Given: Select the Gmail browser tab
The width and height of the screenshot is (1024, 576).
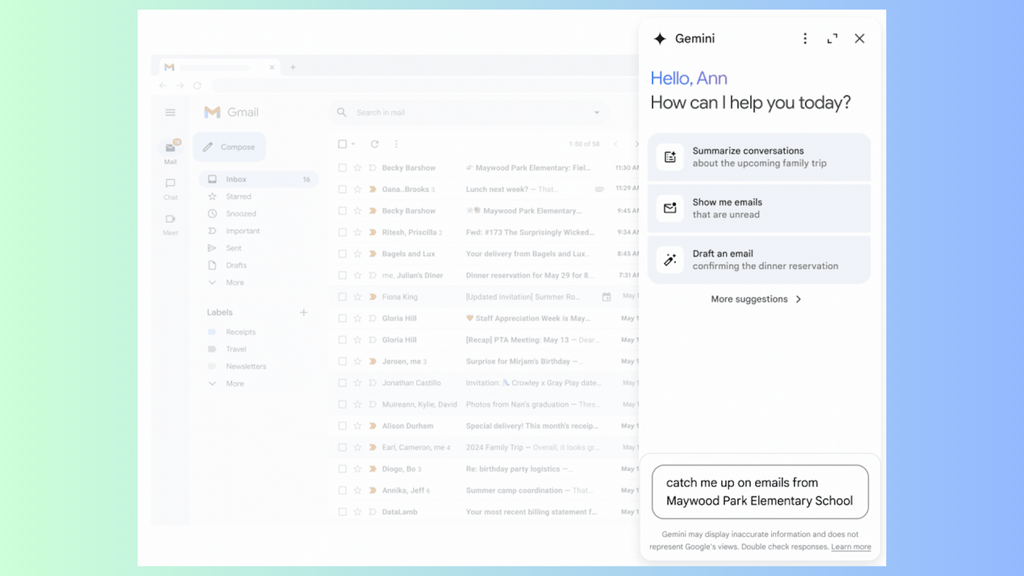Looking at the screenshot, I should point(219,67).
